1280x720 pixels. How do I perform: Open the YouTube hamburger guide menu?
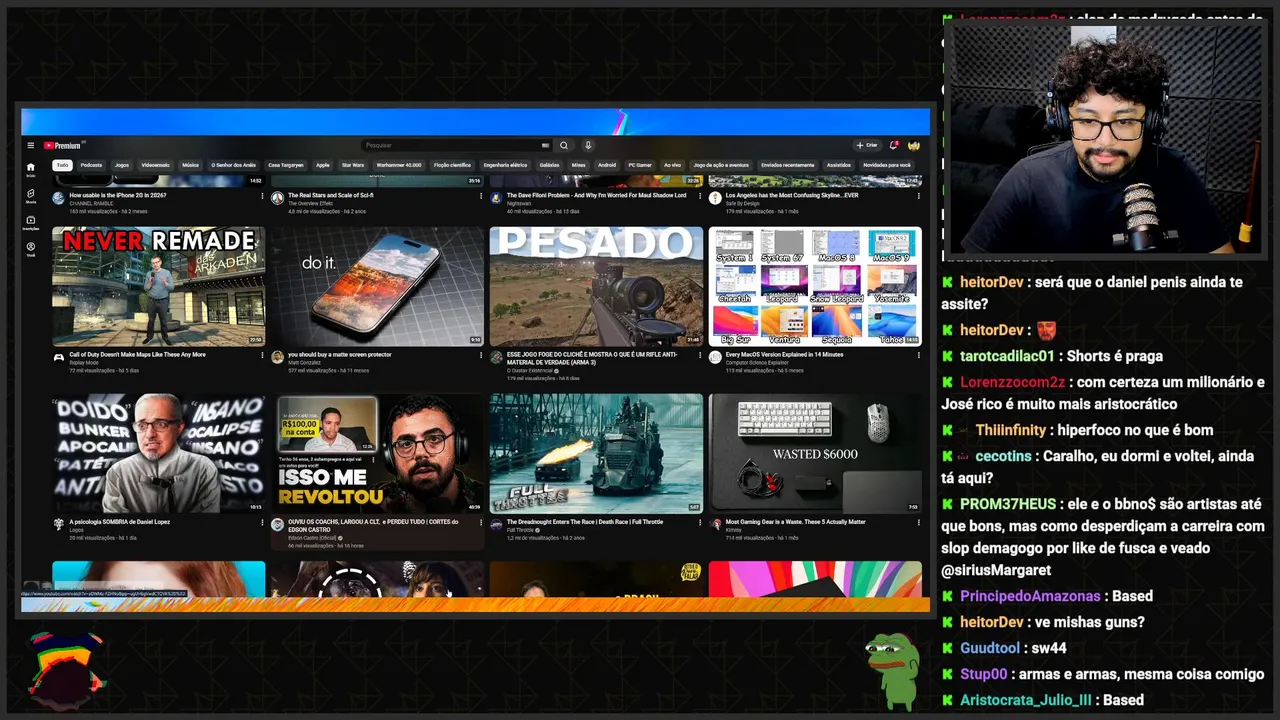[30, 145]
